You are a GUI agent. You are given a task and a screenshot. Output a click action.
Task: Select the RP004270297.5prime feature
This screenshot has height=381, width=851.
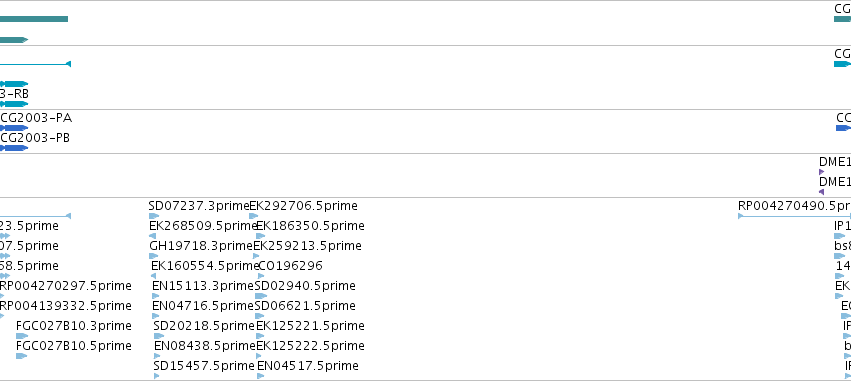click(2, 296)
